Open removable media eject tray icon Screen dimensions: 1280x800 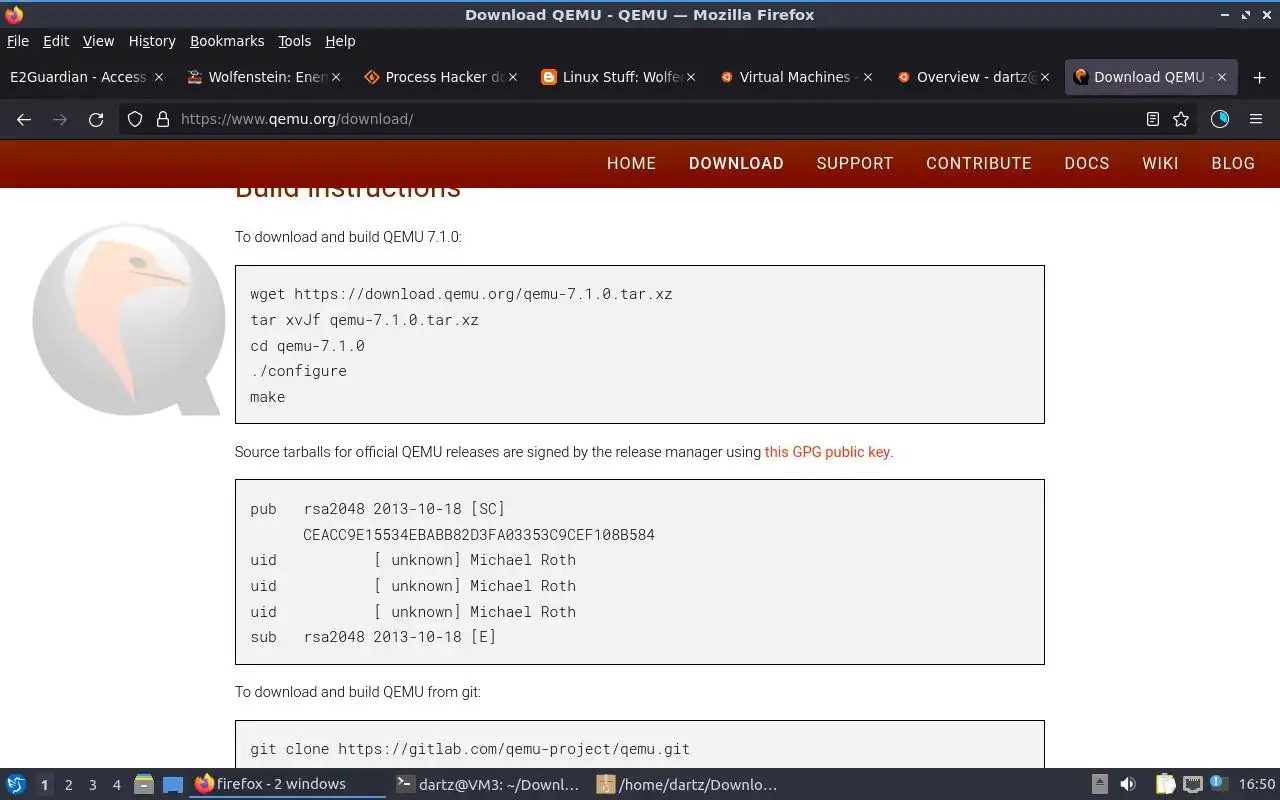pos(1100,784)
